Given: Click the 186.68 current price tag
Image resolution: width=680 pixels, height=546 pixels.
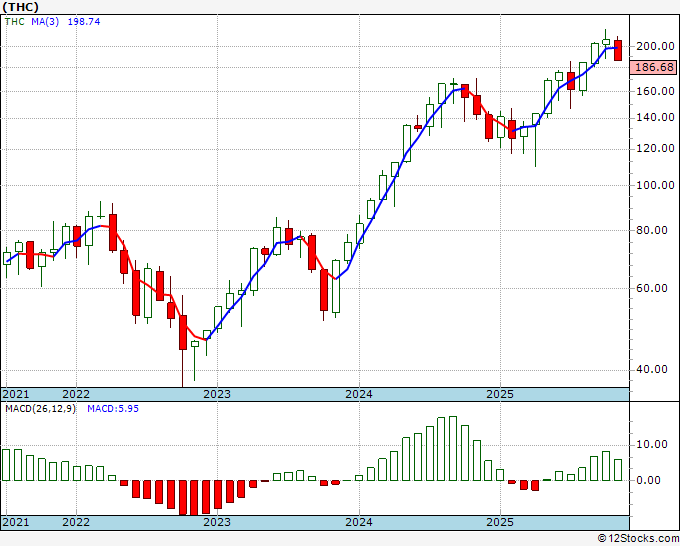Looking at the screenshot, I should tap(654, 67).
